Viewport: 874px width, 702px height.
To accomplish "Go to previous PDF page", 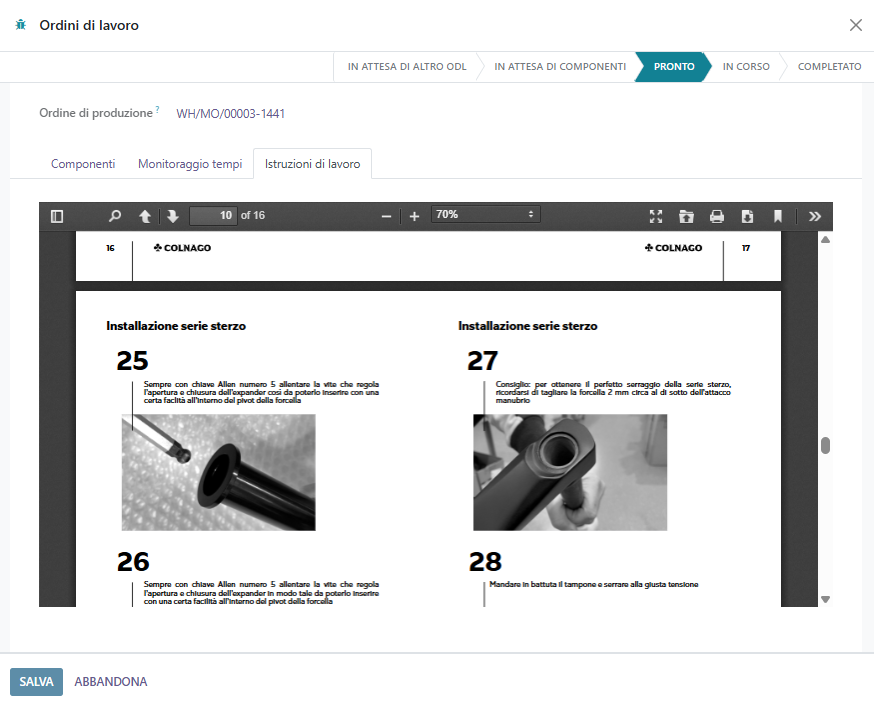I will 145,216.
